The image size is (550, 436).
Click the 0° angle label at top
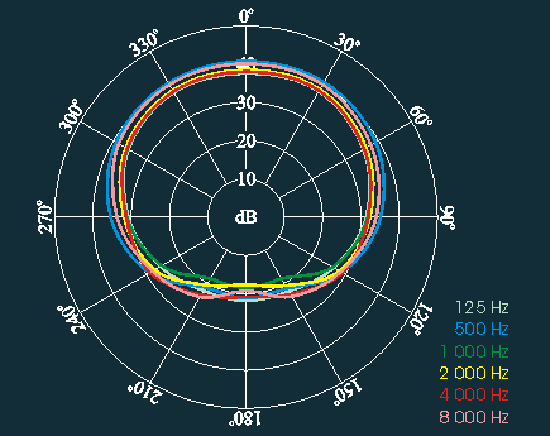[246, 16]
